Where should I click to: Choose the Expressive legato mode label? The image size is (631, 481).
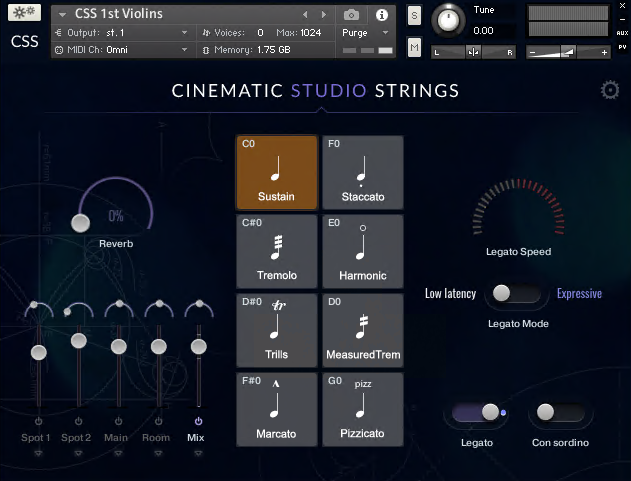point(579,293)
